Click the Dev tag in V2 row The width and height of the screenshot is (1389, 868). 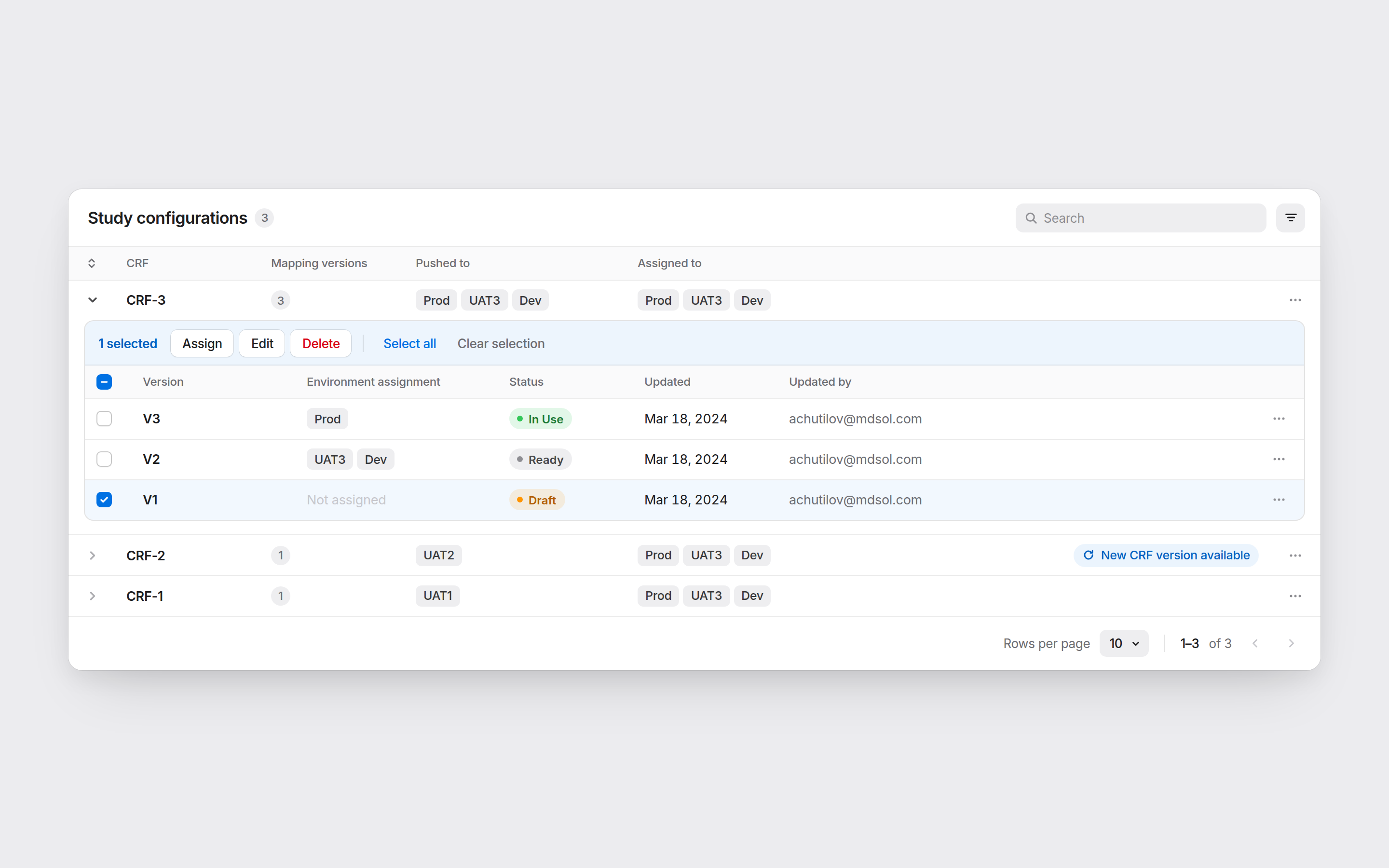click(x=375, y=460)
